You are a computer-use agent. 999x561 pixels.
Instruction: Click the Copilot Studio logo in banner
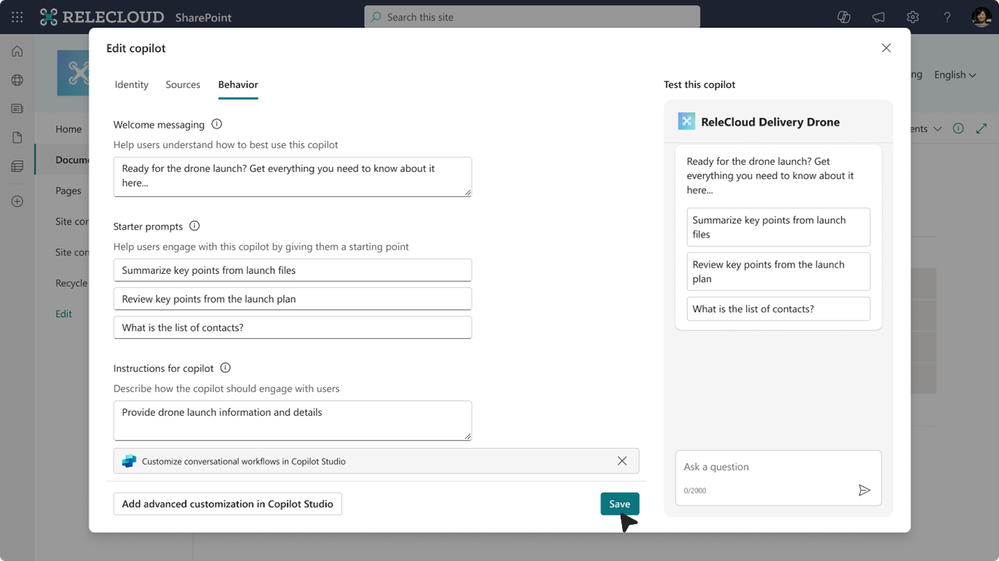click(x=129, y=461)
